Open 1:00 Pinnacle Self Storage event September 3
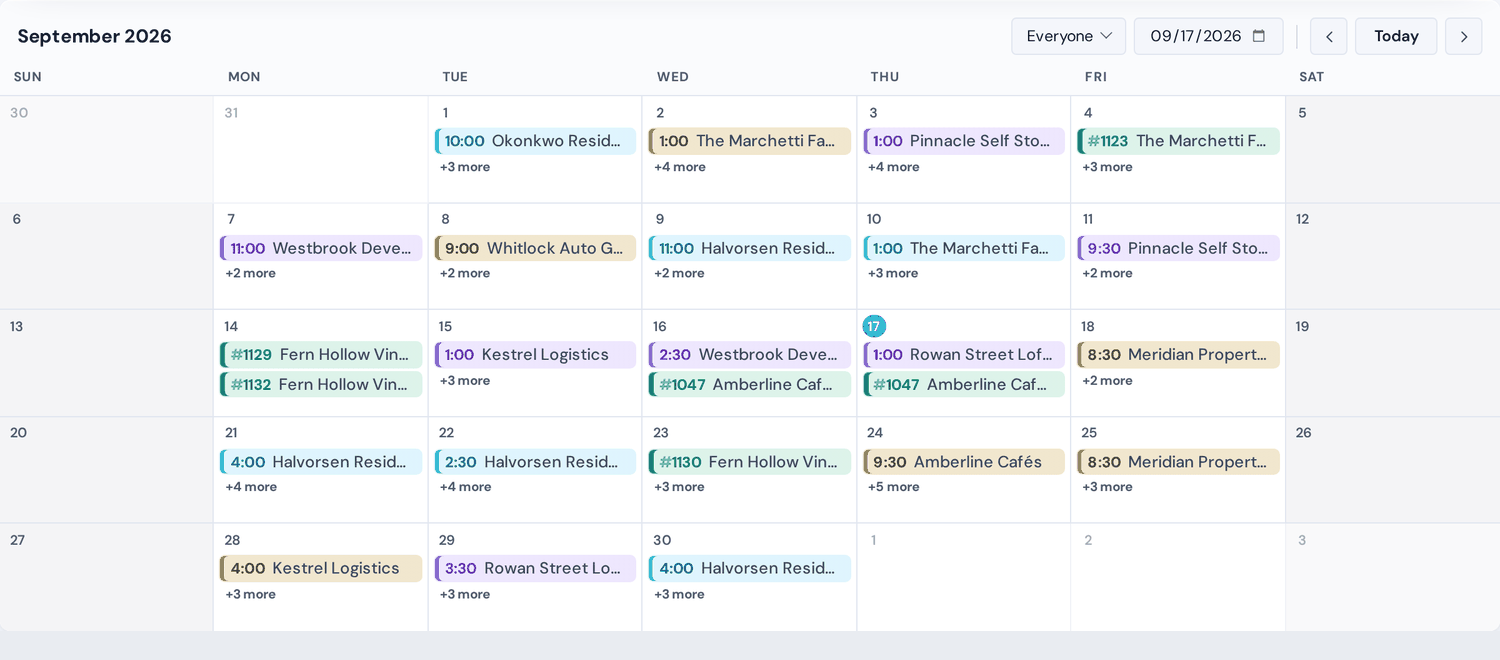Image resolution: width=1500 pixels, height=660 pixels. click(x=964, y=141)
